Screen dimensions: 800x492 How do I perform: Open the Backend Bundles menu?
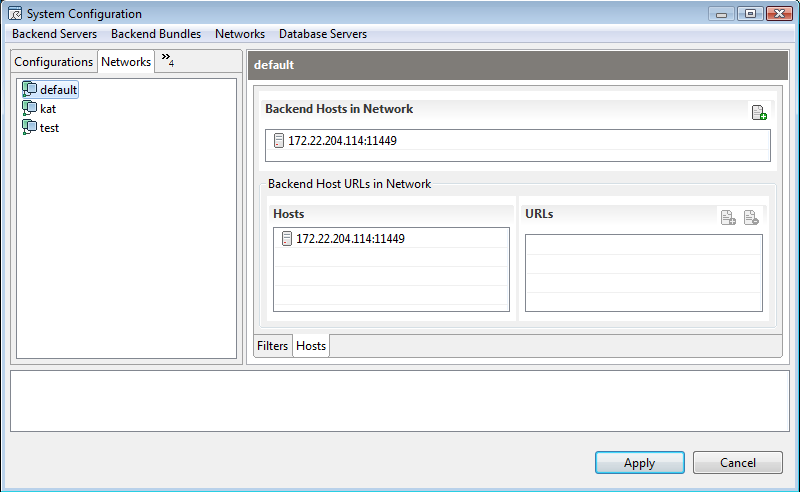(156, 34)
